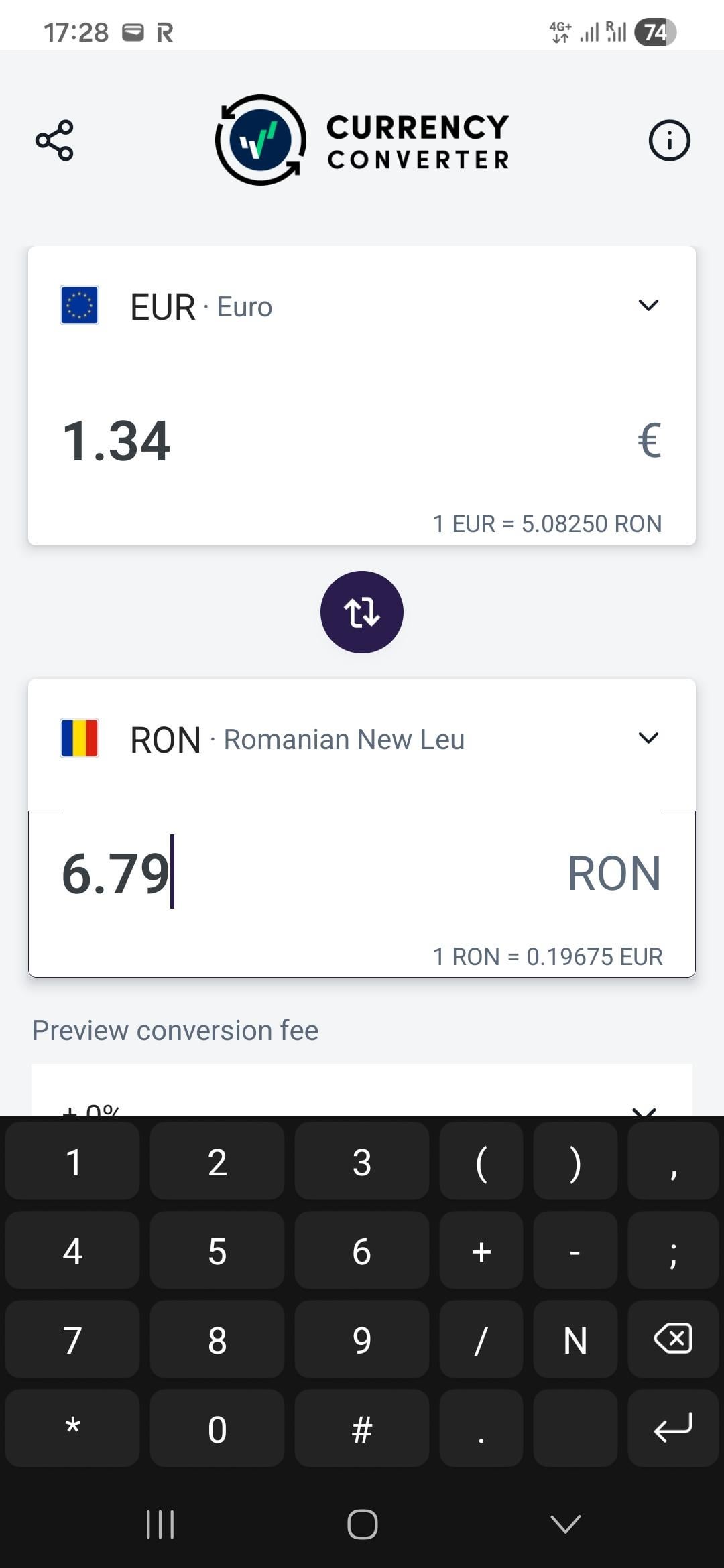This screenshot has height=1568, width=724.
Task: Open the info icon
Action: tap(669, 141)
